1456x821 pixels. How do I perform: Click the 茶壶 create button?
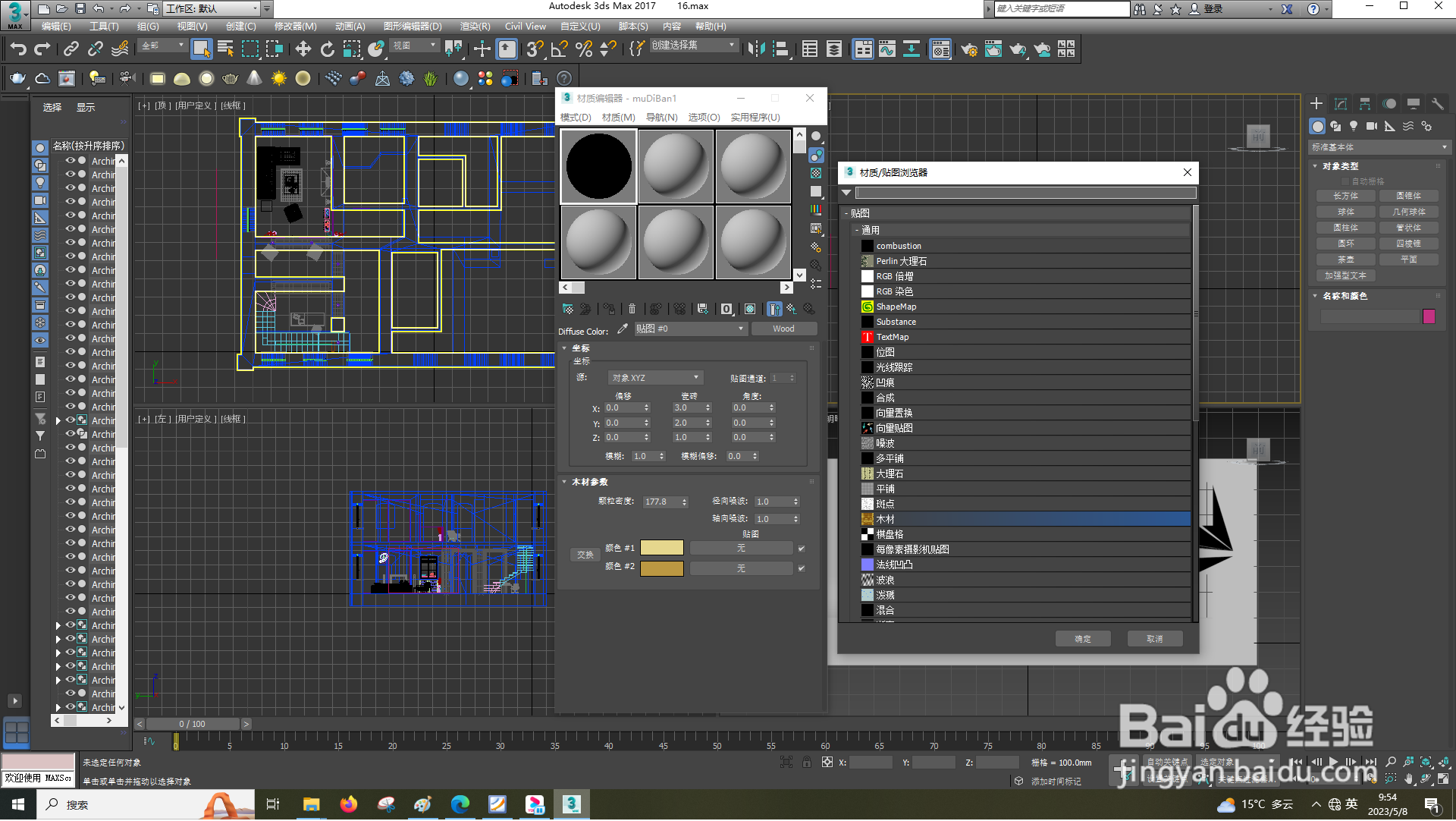click(1346, 260)
